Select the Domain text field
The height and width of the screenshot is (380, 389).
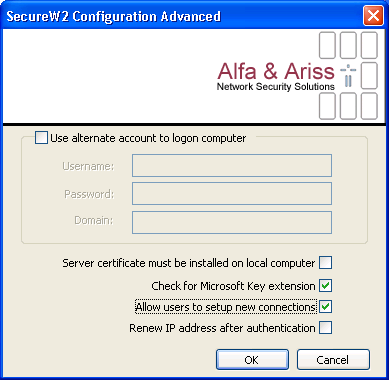232,222
